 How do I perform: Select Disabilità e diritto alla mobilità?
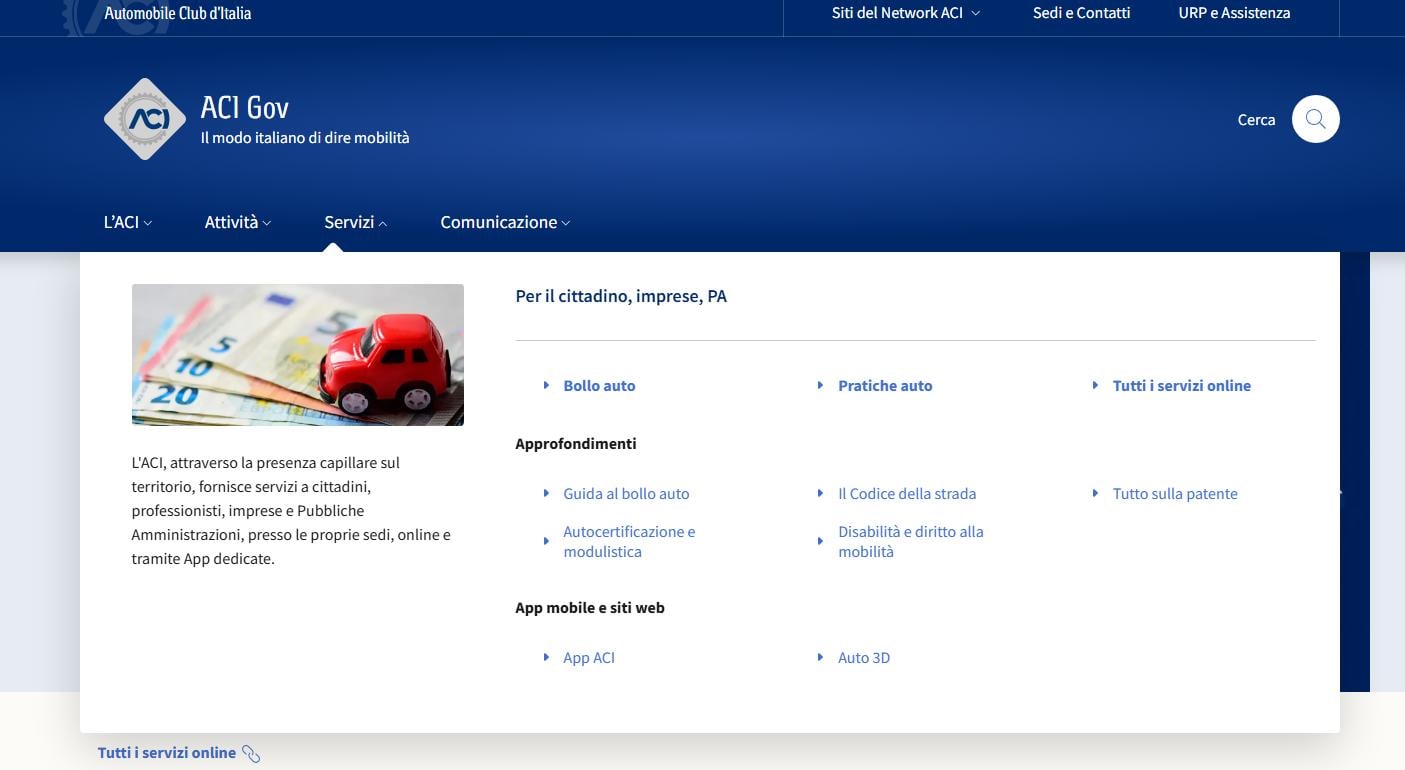click(910, 542)
